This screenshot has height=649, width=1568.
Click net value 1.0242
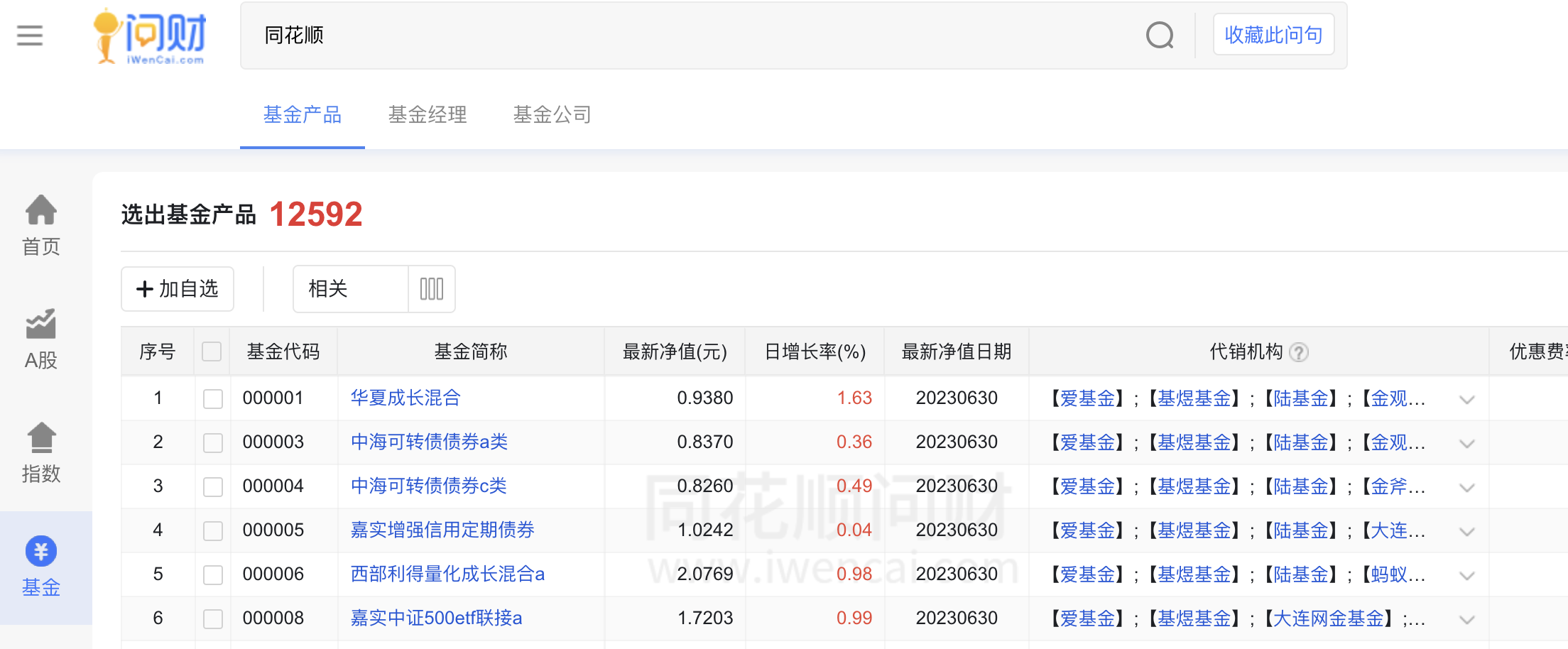(705, 530)
